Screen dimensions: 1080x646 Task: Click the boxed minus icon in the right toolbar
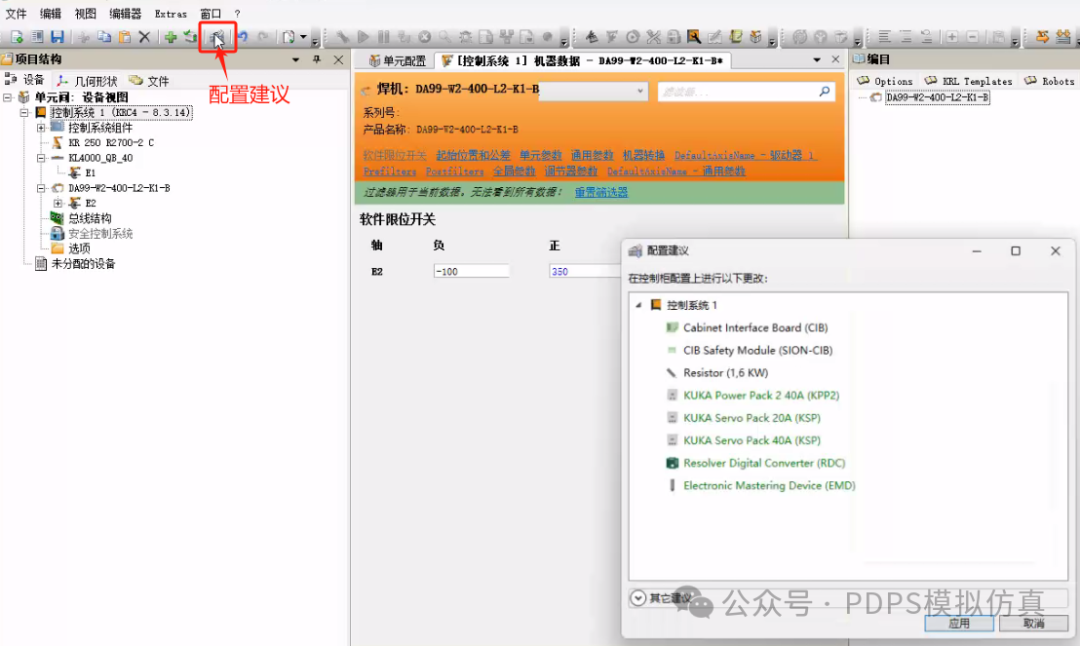[973, 37]
